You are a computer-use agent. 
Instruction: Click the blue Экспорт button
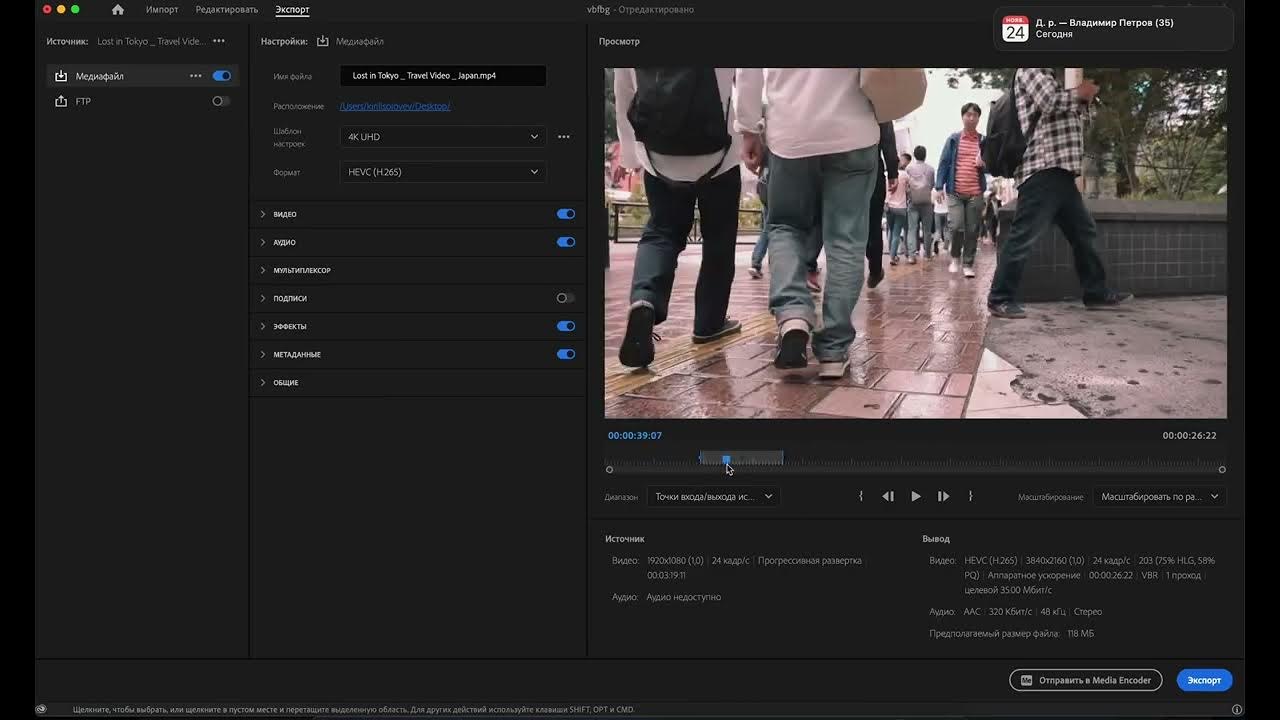1204,680
